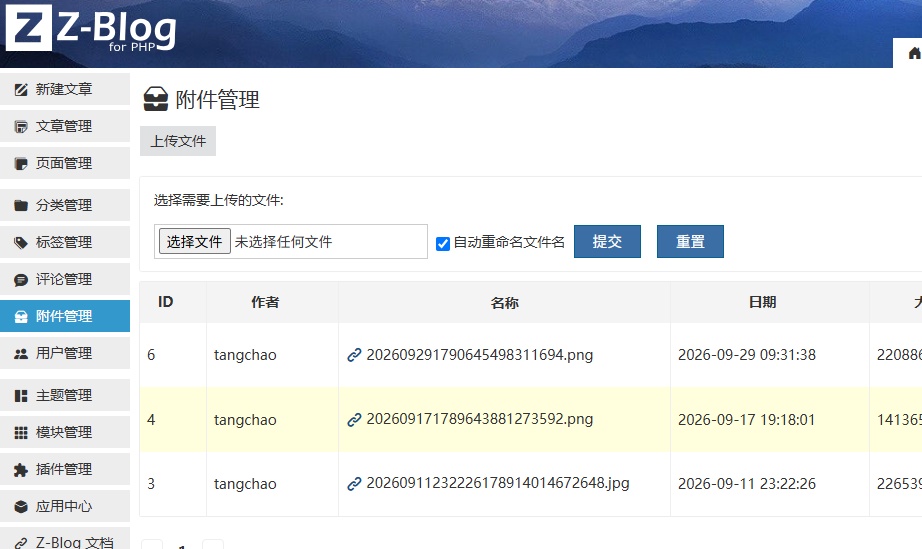Open 应用中心 in the sidebar
This screenshot has height=549, width=922.
(65, 506)
